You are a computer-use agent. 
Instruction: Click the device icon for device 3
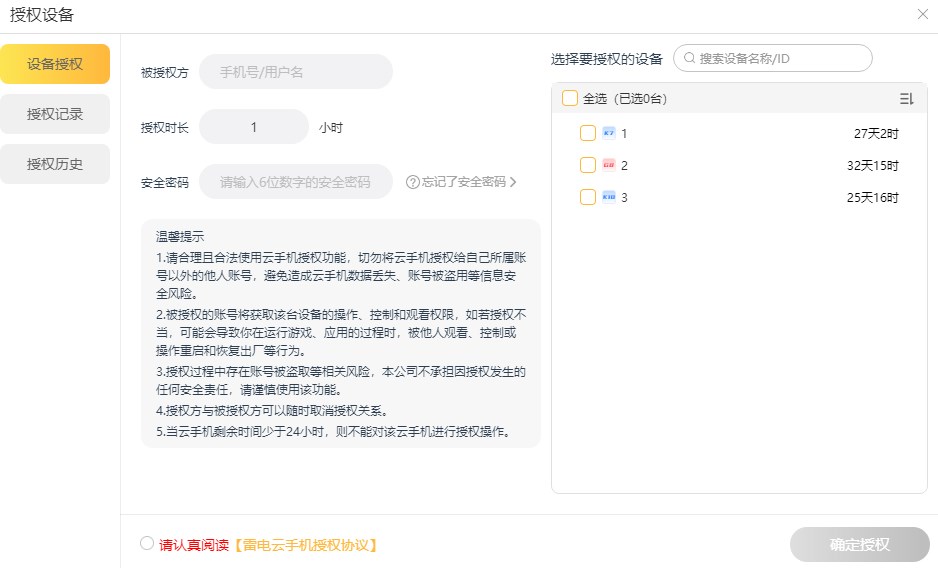pyautogui.click(x=609, y=197)
